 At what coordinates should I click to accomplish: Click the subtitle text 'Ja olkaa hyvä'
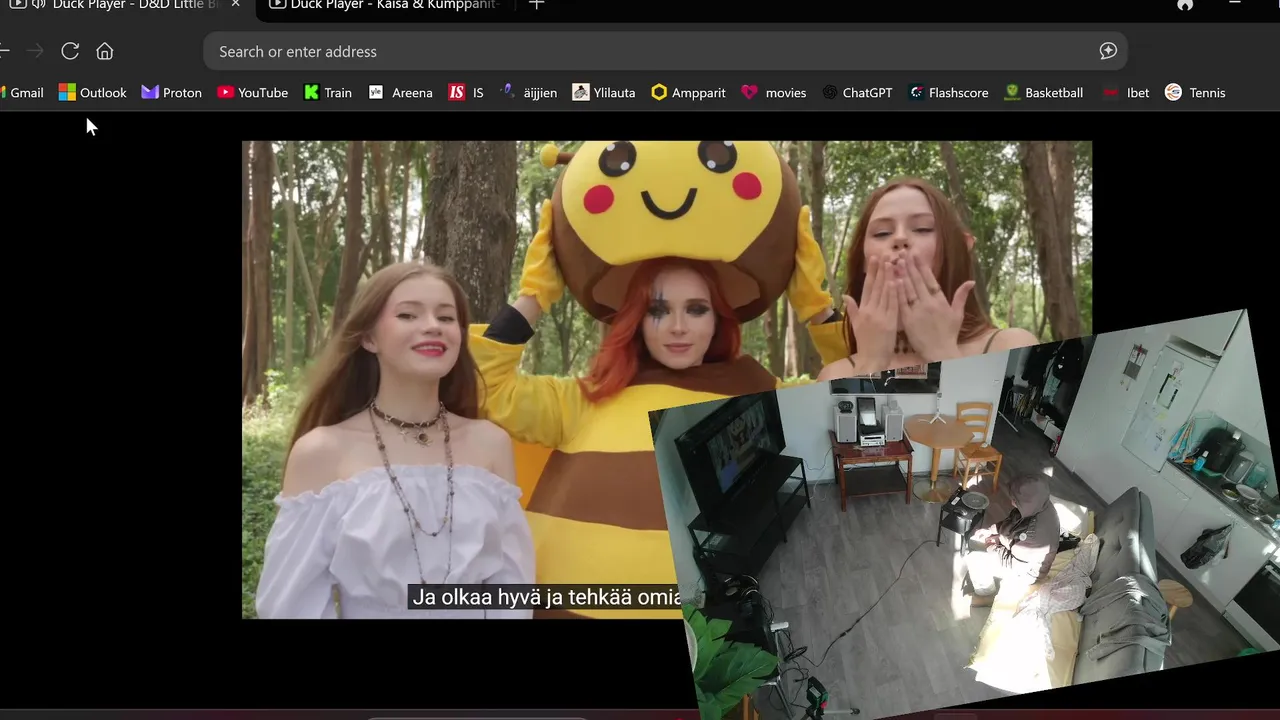475,597
